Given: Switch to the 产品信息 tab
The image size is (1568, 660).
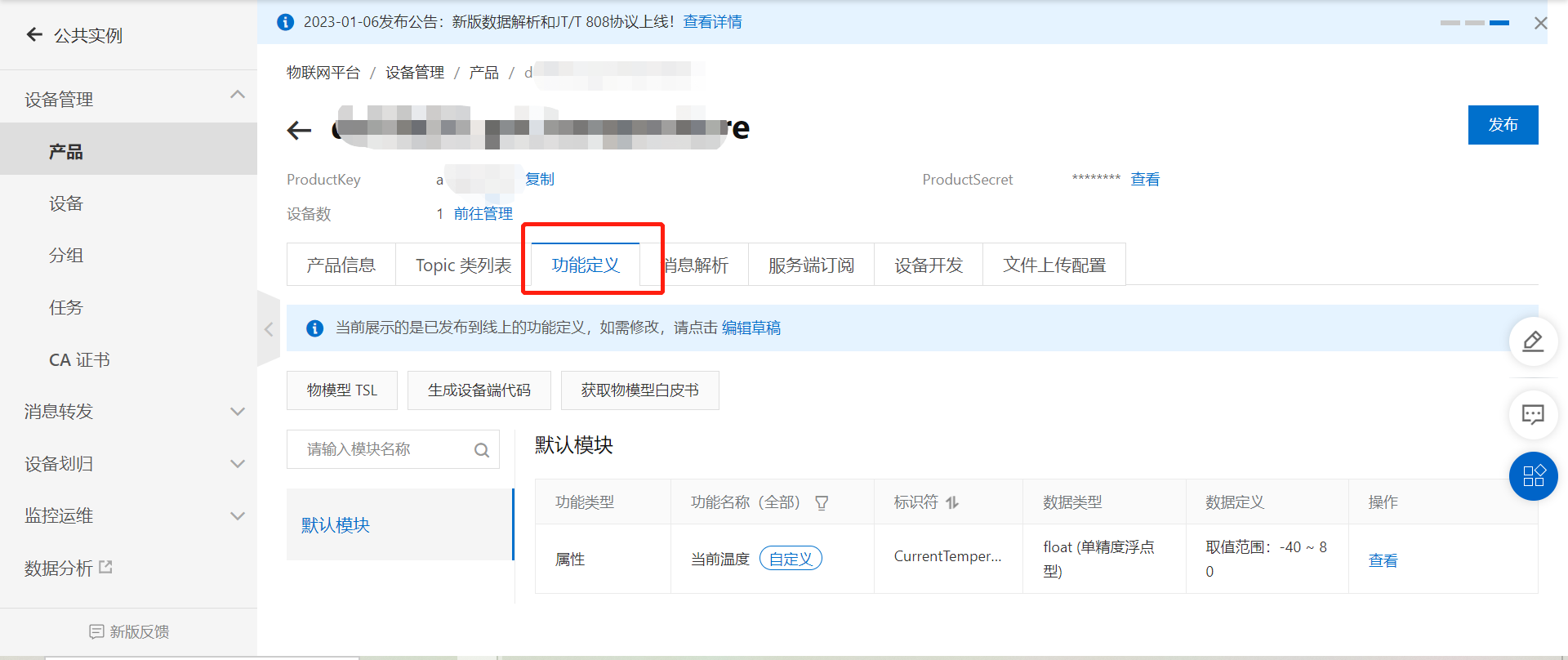Looking at the screenshot, I should [x=341, y=265].
